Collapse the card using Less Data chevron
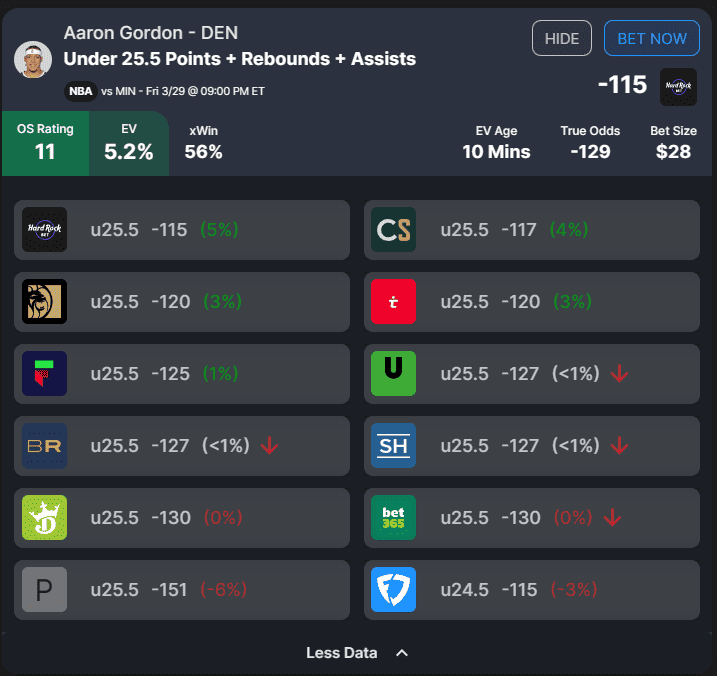This screenshot has height=676, width=717. pos(401,653)
